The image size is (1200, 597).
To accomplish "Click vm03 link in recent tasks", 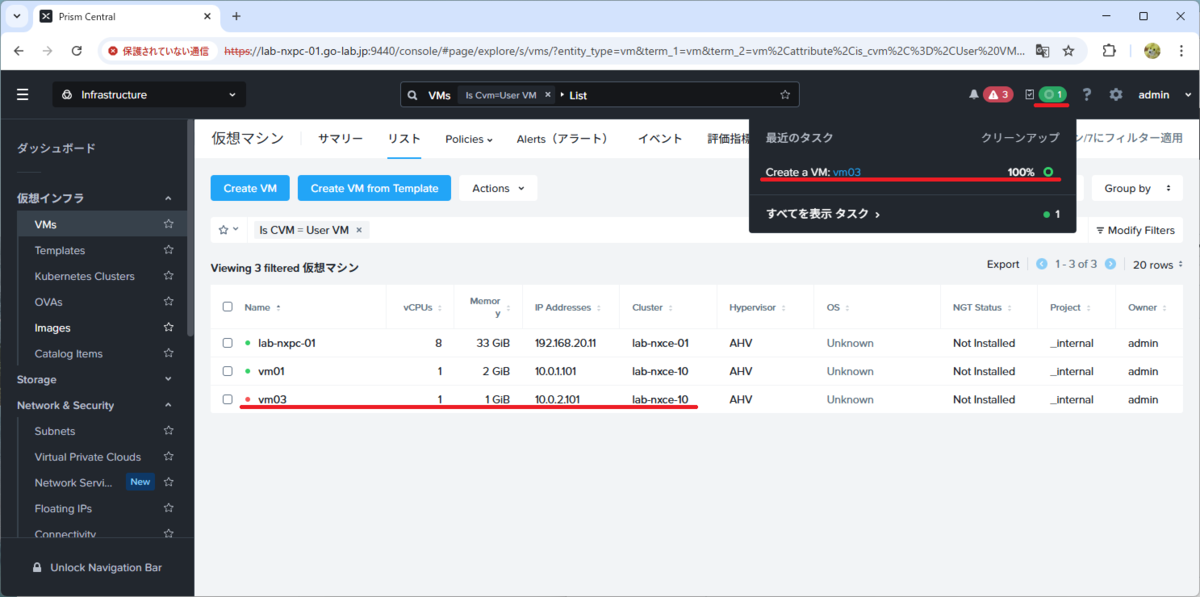I will click(x=847, y=172).
